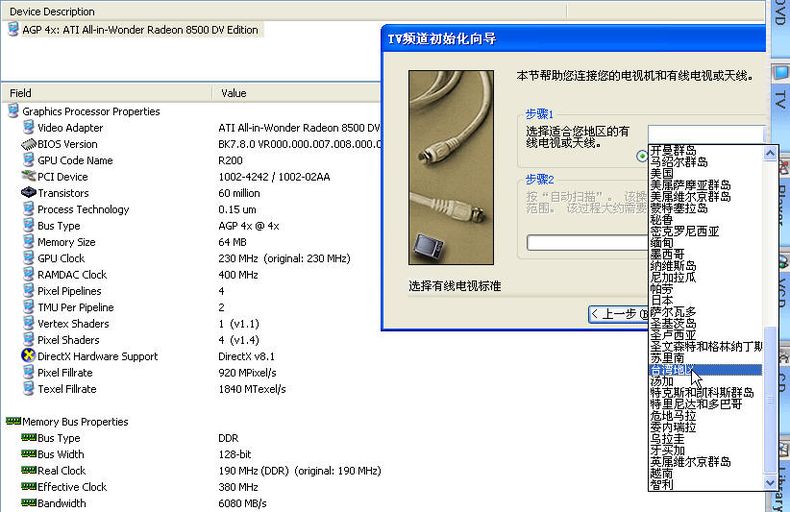
Task: Click the Value column header
Action: 297,93
